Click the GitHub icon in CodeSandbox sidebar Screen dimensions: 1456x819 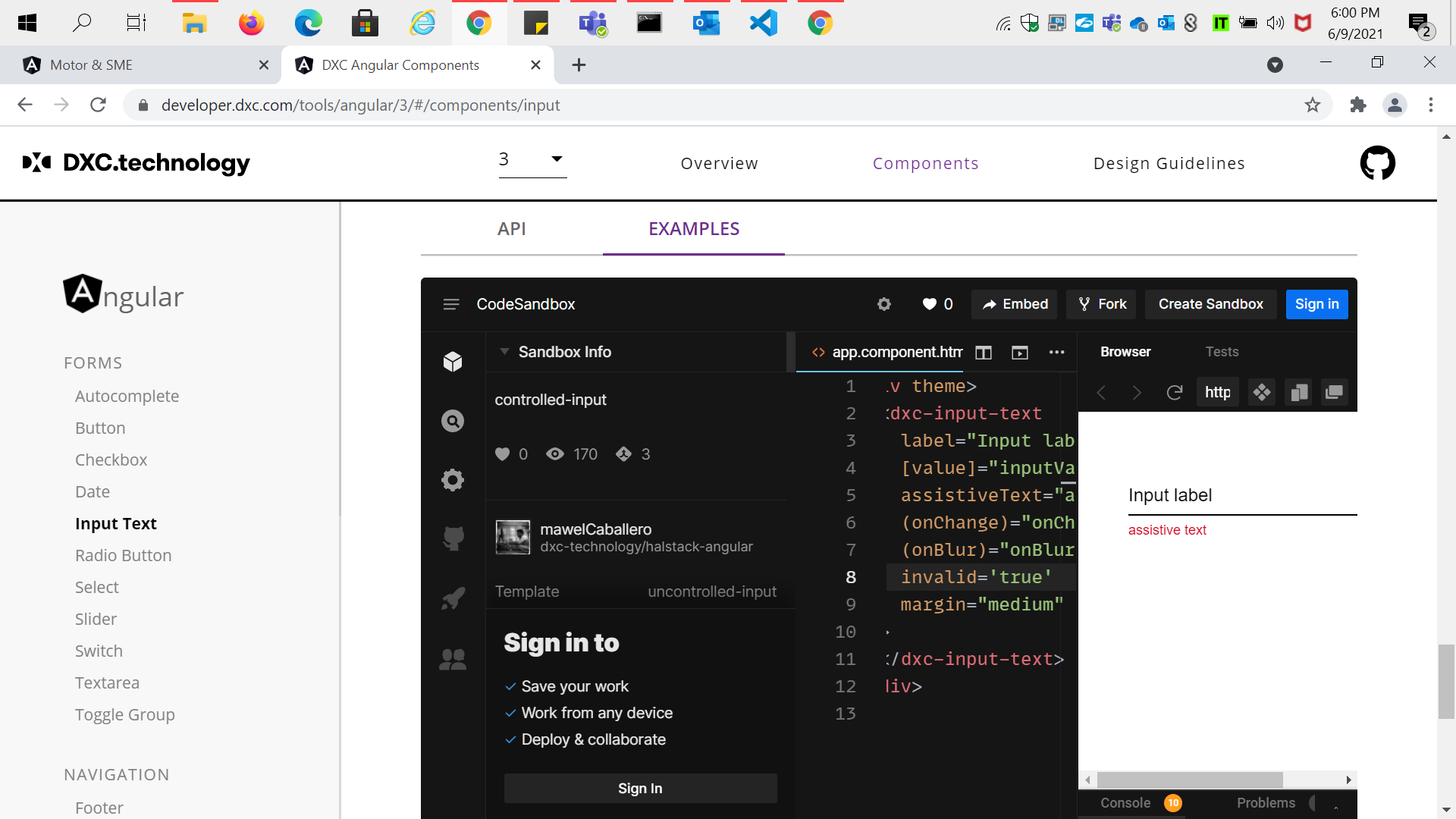(453, 538)
